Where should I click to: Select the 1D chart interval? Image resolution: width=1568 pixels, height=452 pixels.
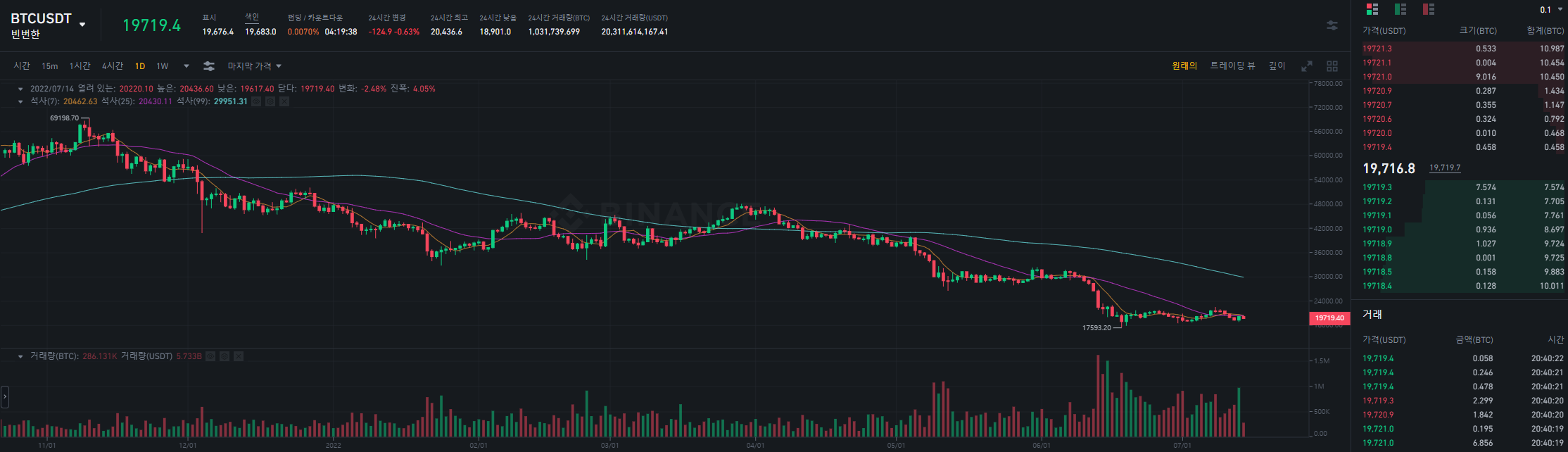click(140, 66)
